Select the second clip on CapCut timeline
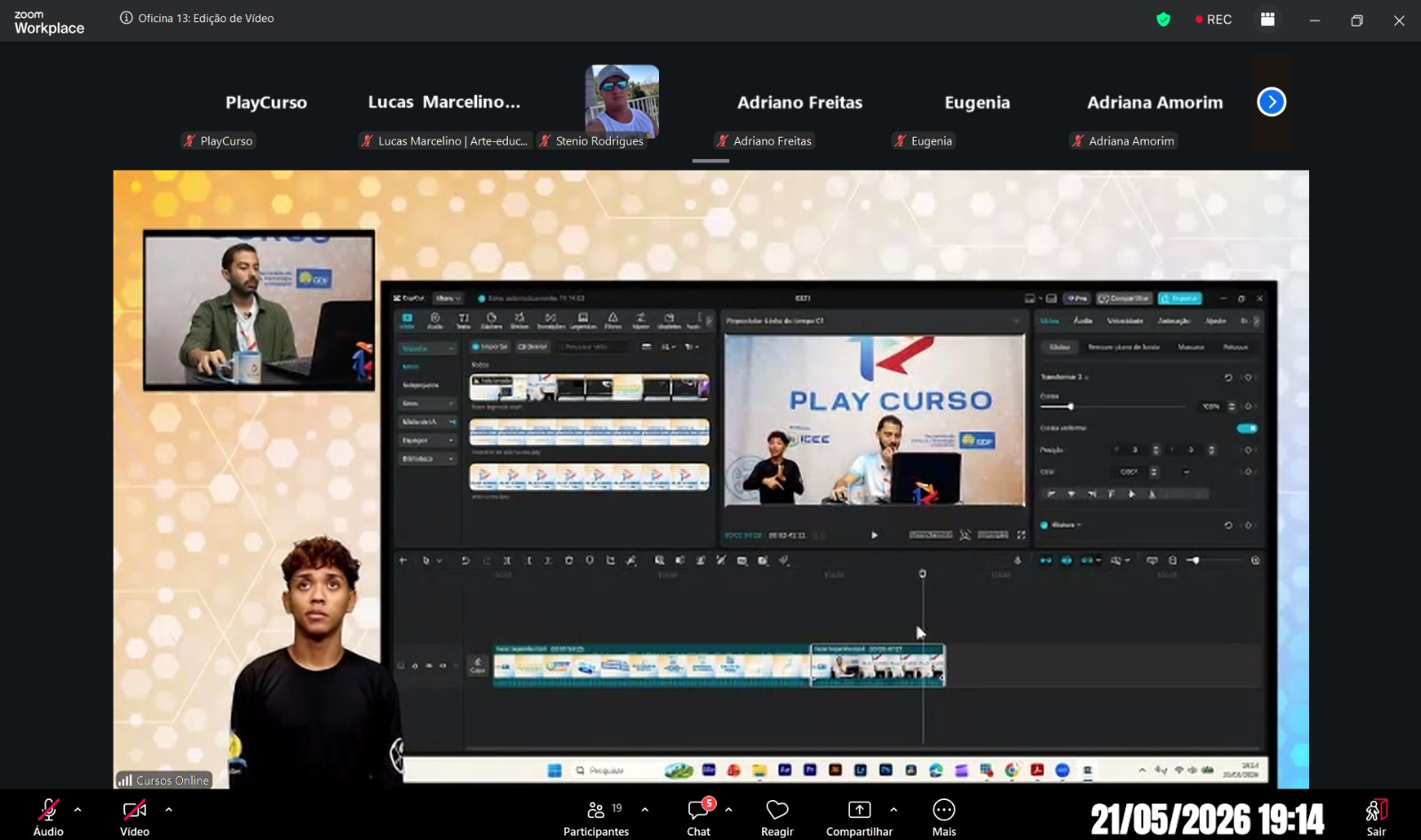 click(877, 665)
